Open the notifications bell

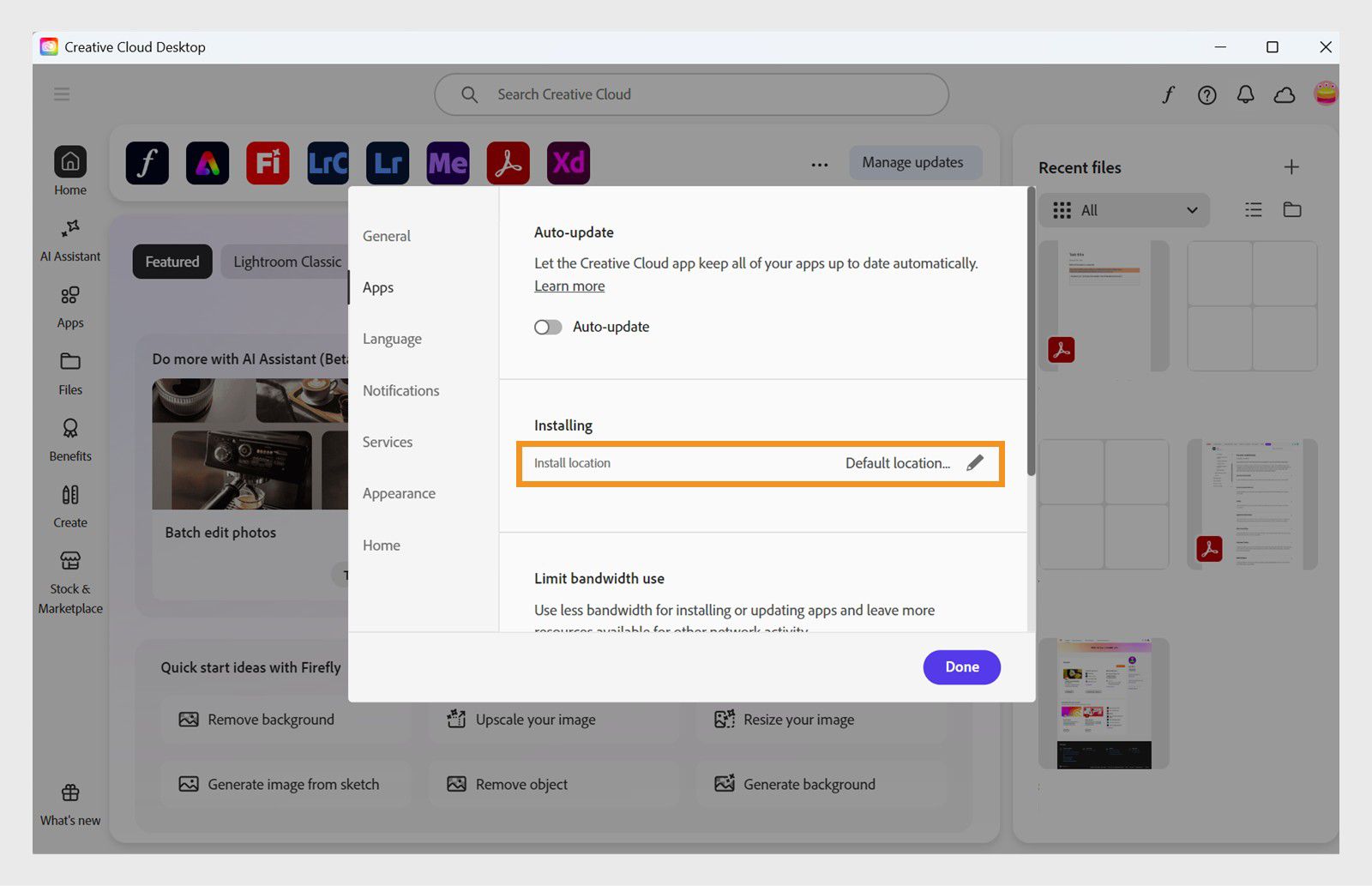click(x=1246, y=94)
